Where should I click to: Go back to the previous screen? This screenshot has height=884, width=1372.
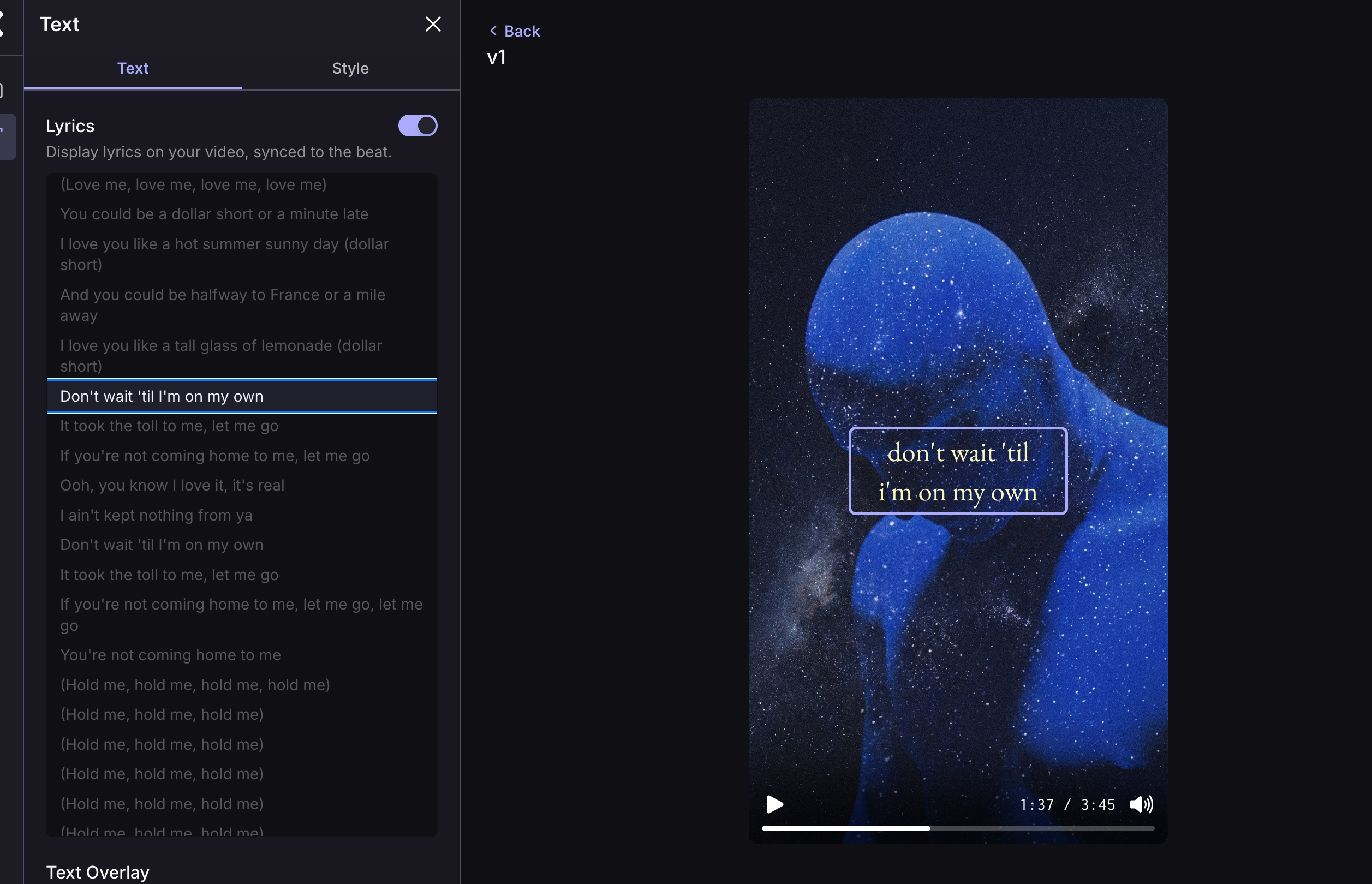pos(514,31)
